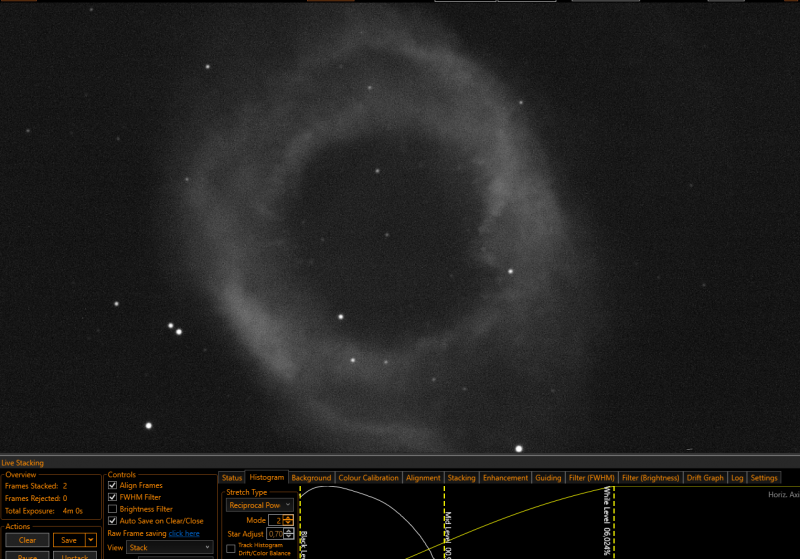Select the Histogram tab

click(267, 477)
